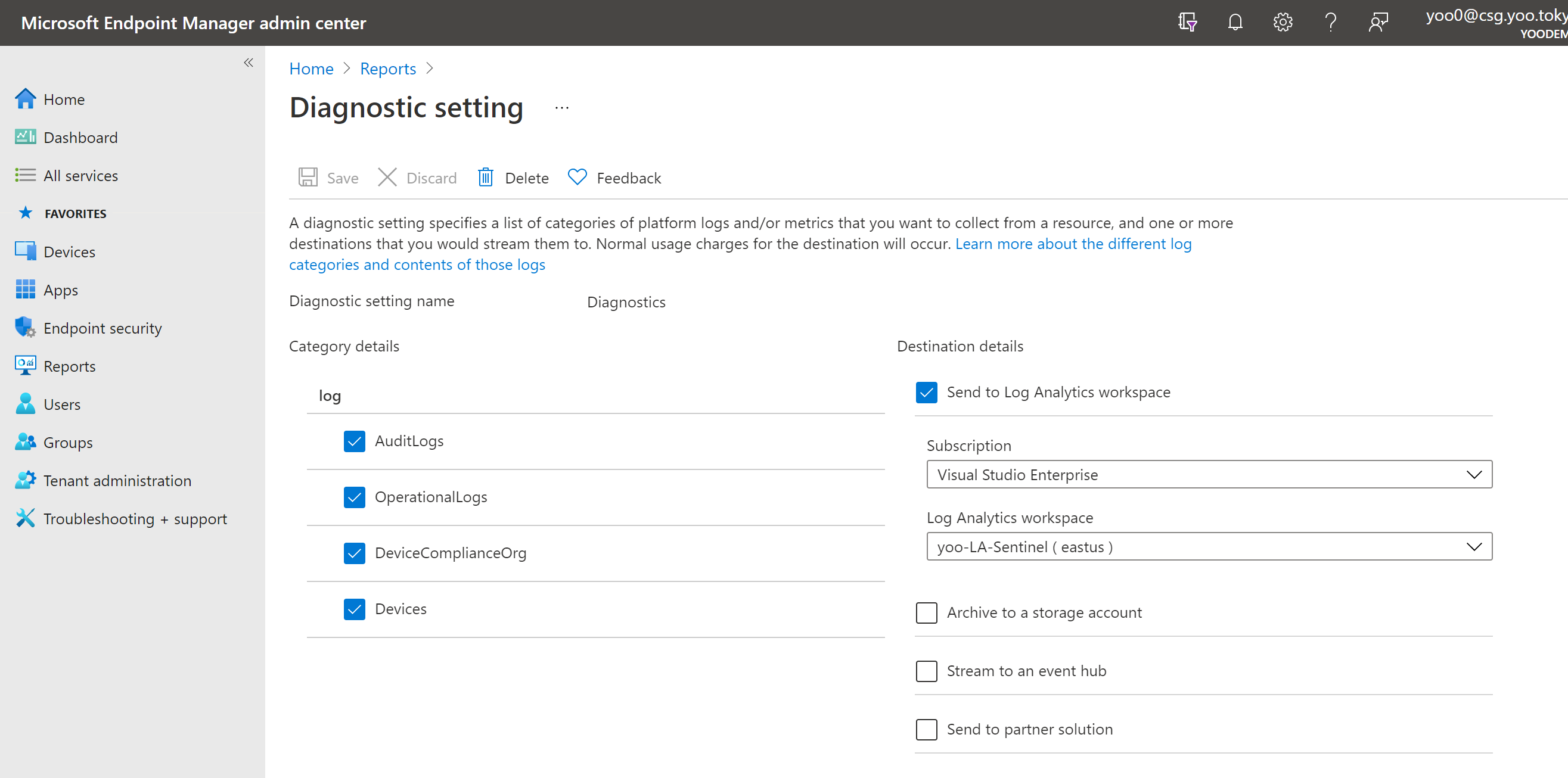
Task: Open the Log Analytics workspace dropdown
Action: [1209, 547]
